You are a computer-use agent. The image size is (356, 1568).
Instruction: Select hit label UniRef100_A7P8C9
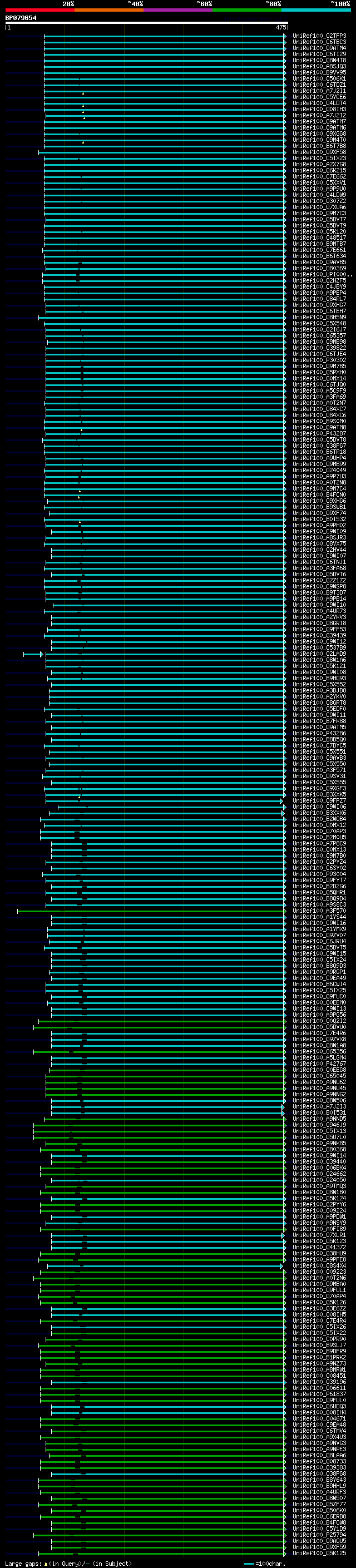(x=319, y=844)
